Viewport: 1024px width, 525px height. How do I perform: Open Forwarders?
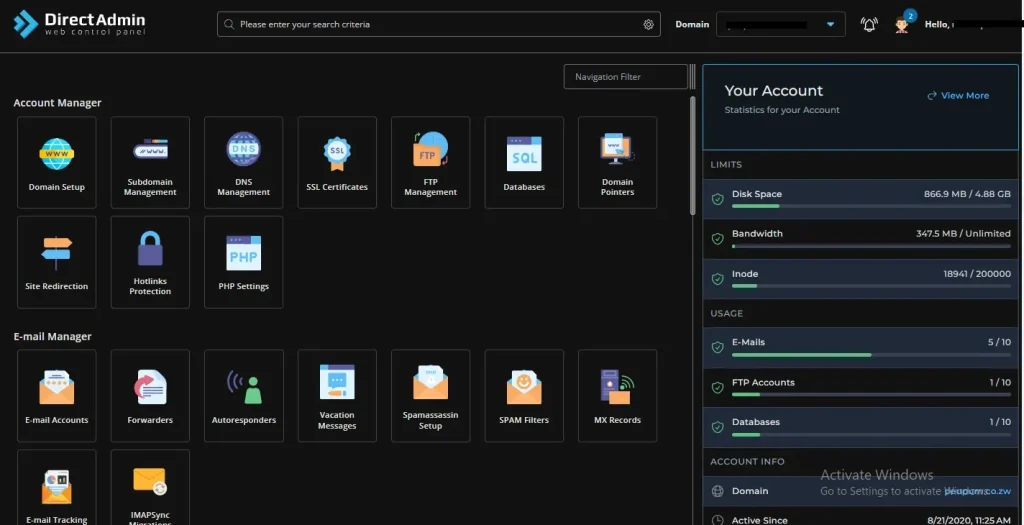pos(150,396)
